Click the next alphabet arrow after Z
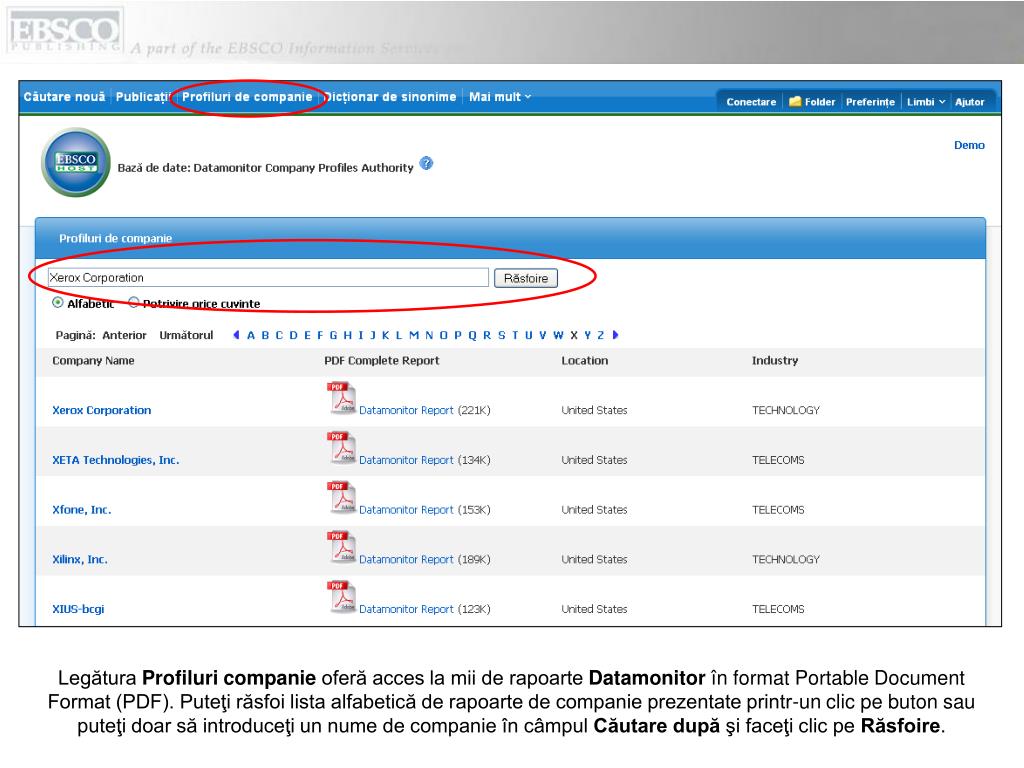This screenshot has height=768, width=1024. pyautogui.click(x=615, y=335)
